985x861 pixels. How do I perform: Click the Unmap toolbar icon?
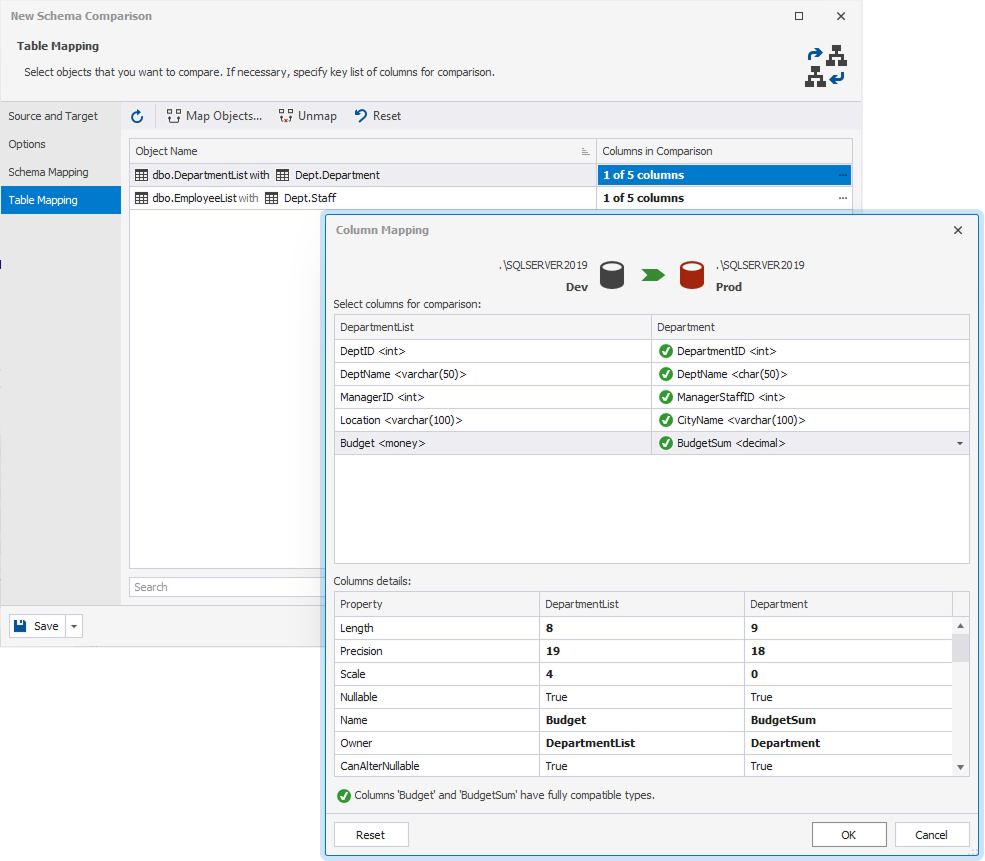coord(284,116)
